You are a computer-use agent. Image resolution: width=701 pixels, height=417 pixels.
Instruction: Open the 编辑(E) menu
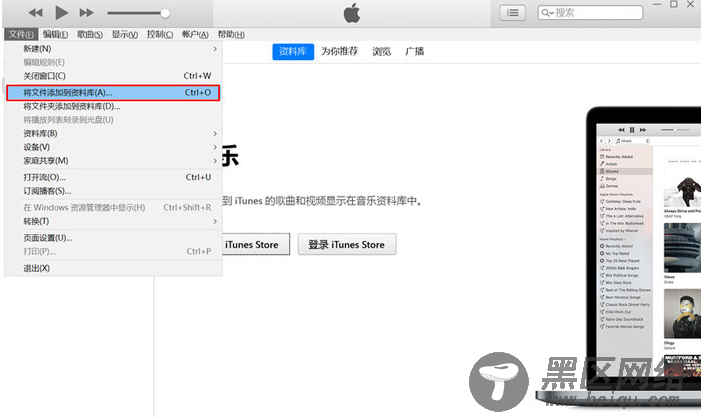click(55, 34)
